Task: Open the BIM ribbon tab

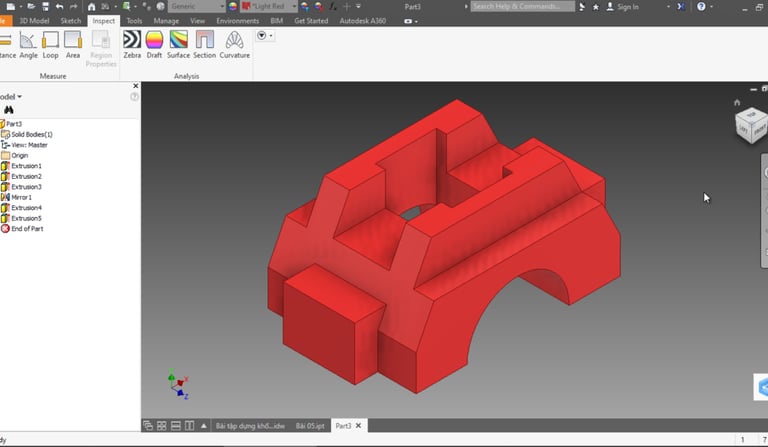Action: coord(276,21)
